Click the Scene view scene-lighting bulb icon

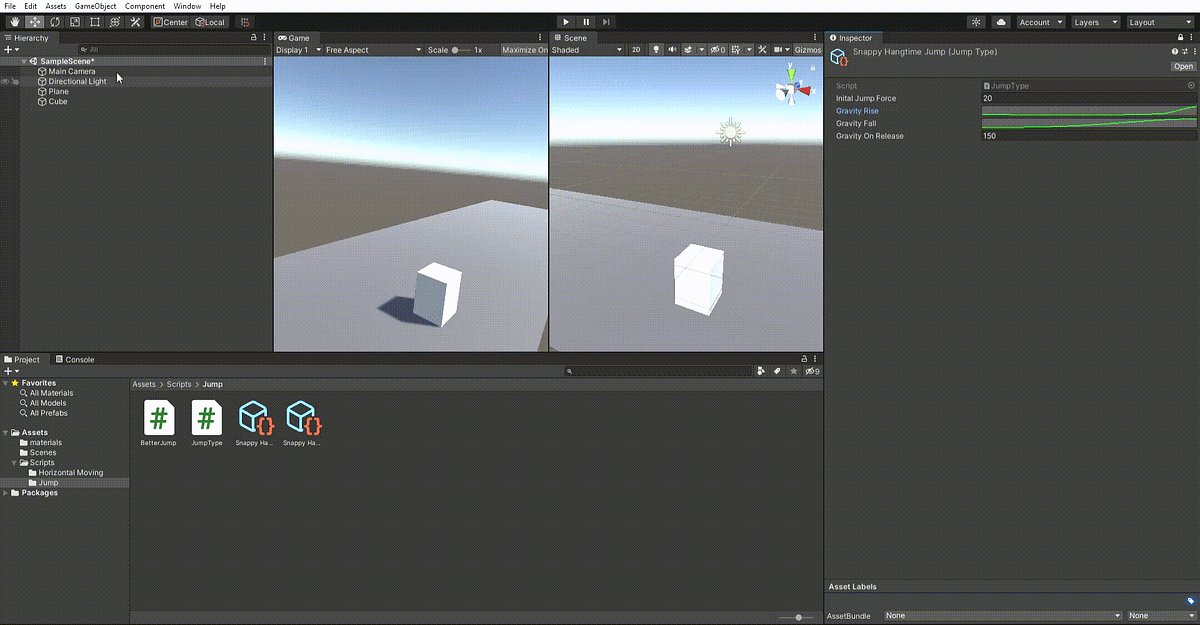[x=657, y=49]
